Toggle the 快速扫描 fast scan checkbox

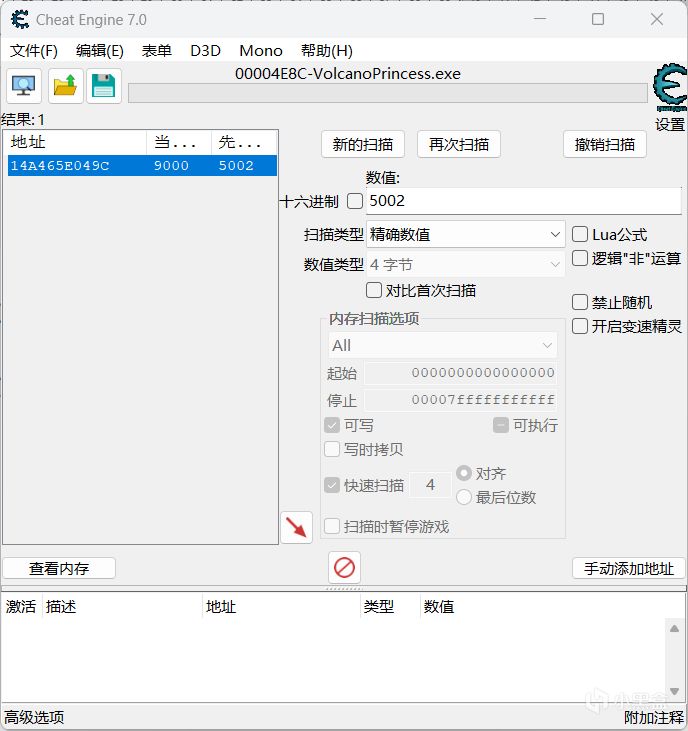(332, 485)
